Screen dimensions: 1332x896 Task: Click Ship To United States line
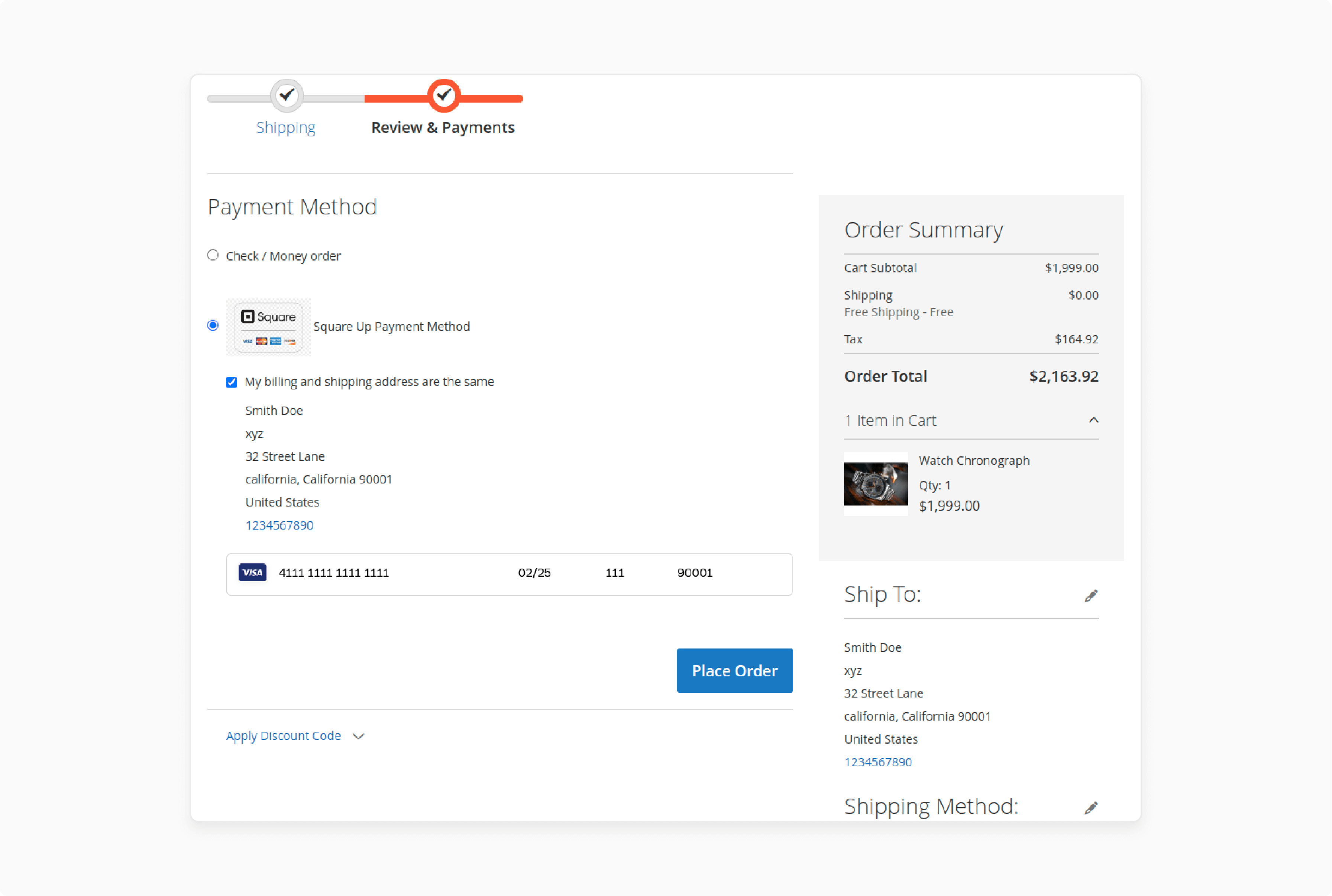(881, 739)
